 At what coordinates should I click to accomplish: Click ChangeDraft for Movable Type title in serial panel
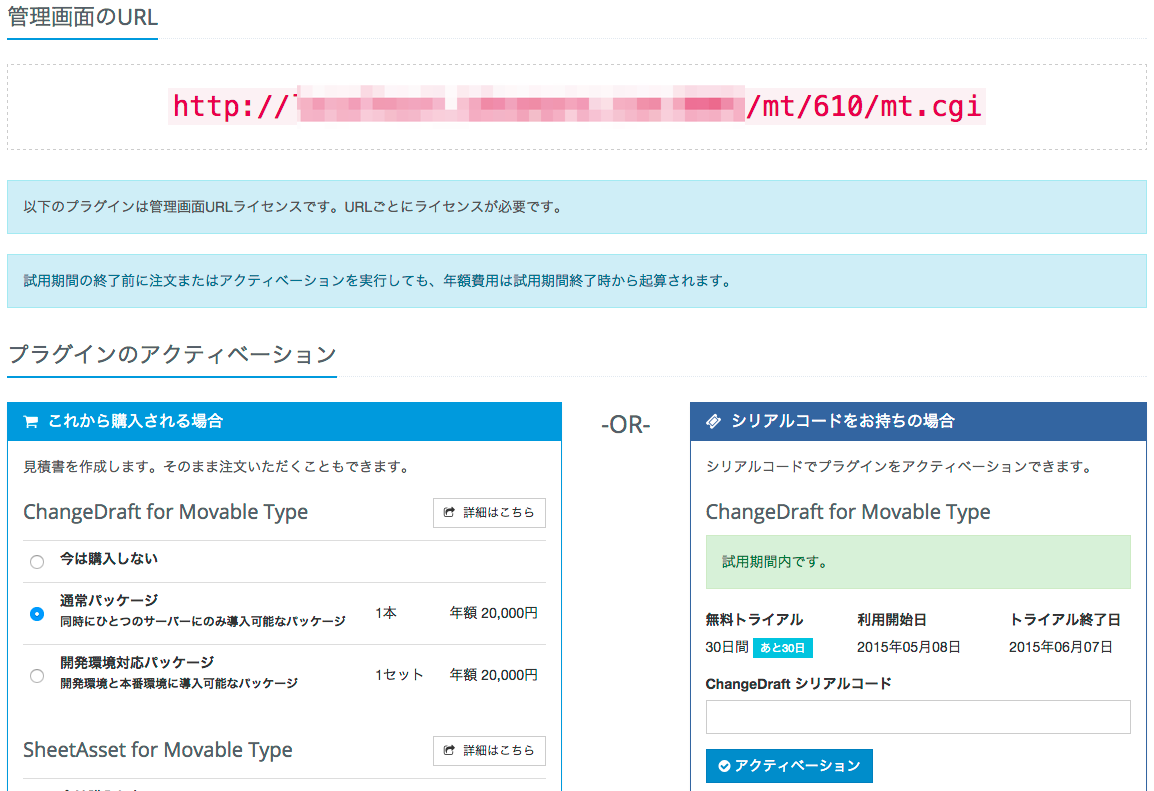coord(848,512)
